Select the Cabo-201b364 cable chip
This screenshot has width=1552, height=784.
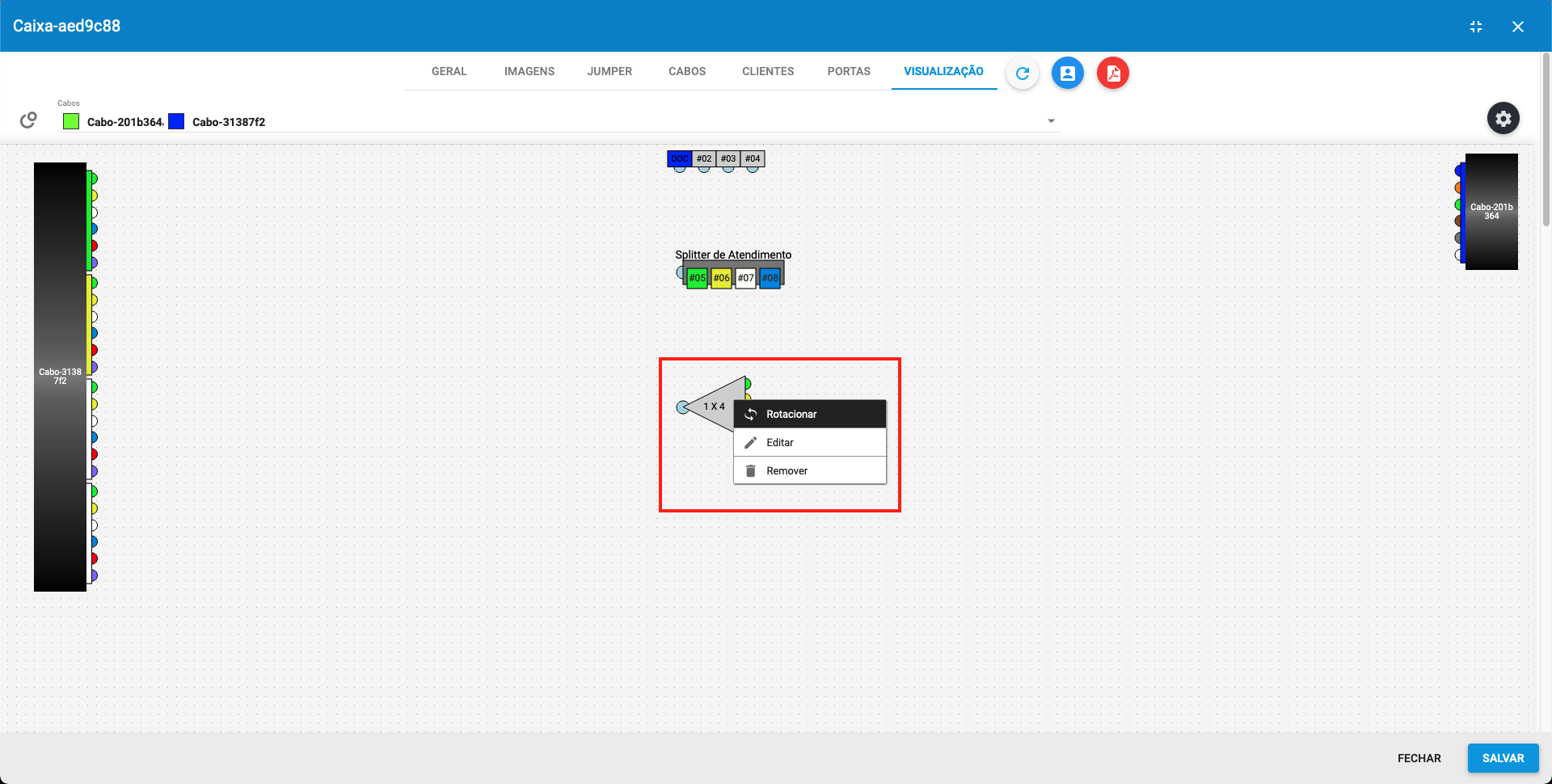point(124,122)
